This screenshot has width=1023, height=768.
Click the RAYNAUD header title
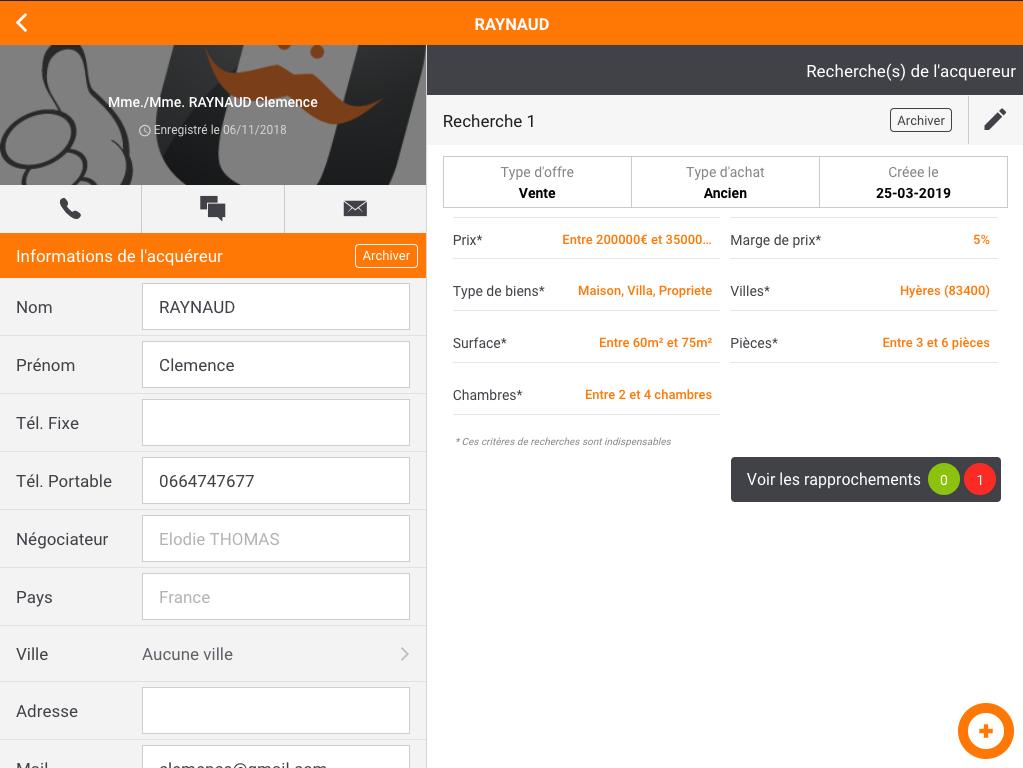click(x=512, y=24)
